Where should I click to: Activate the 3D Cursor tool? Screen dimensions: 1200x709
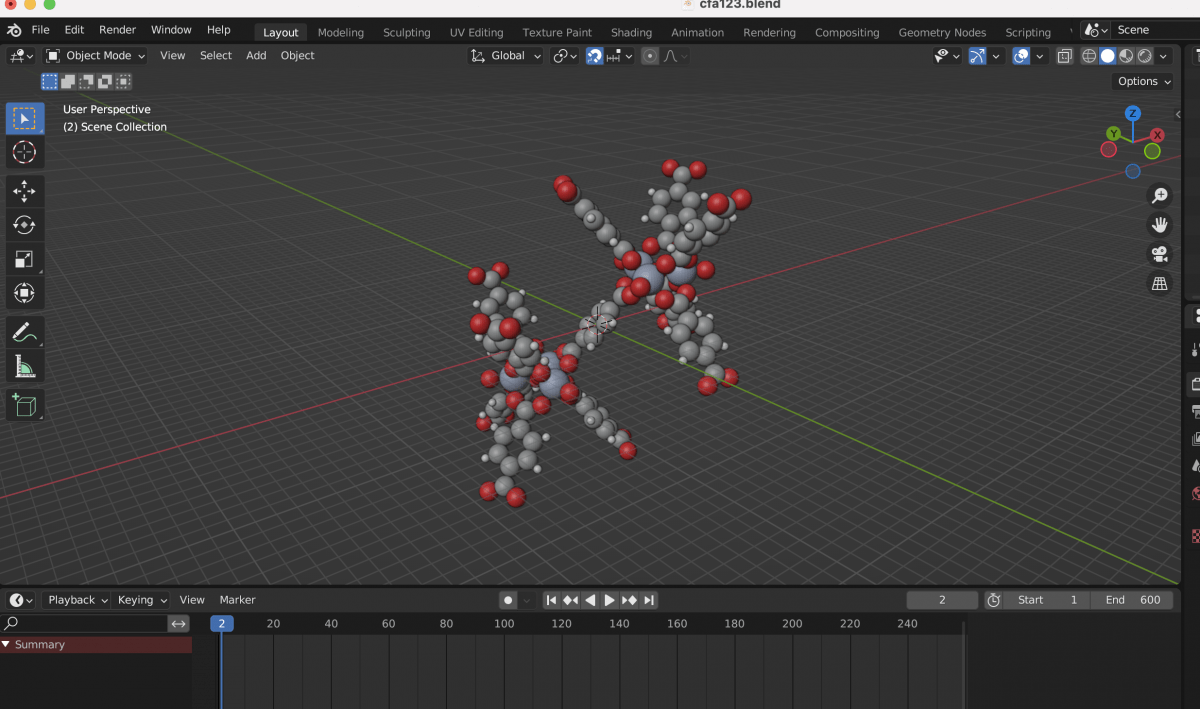[x=25, y=152]
